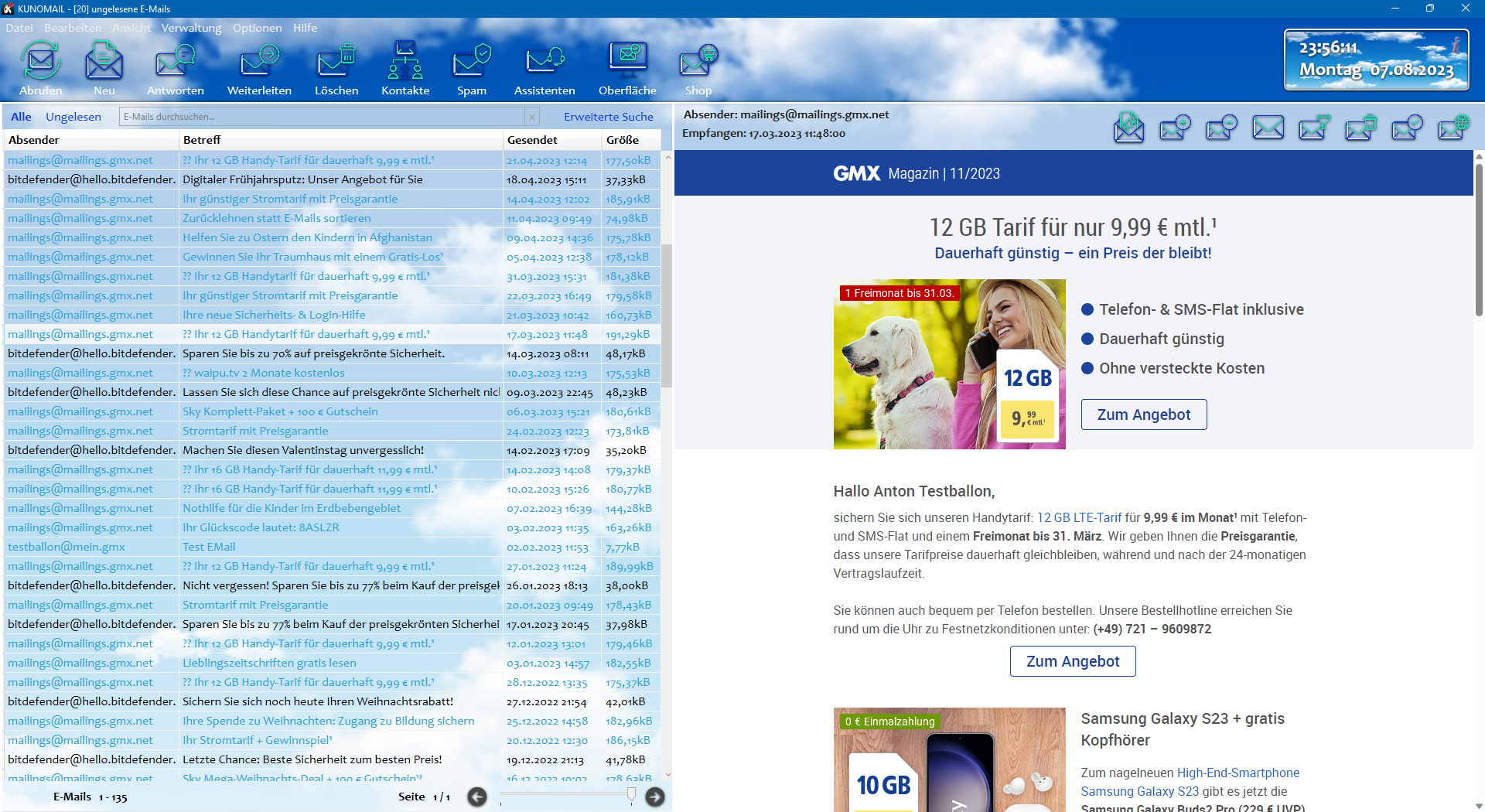Open the Samsung Galaxy S23 link
Viewport: 1485px width, 812px height.
[x=1139, y=791]
